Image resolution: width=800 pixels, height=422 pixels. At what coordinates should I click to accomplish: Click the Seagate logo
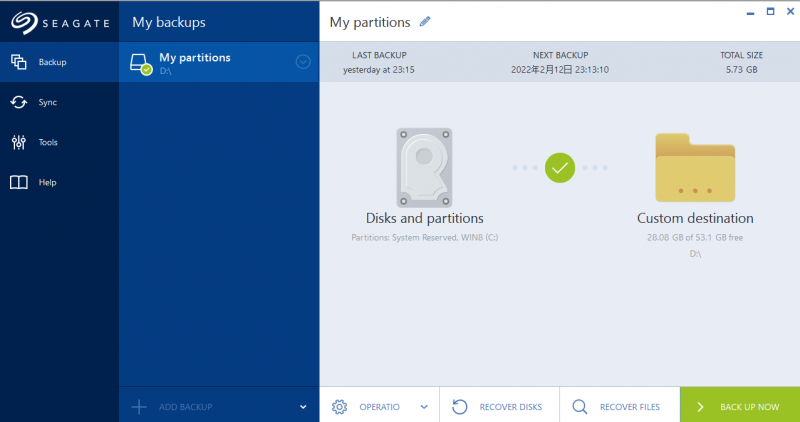[60, 22]
